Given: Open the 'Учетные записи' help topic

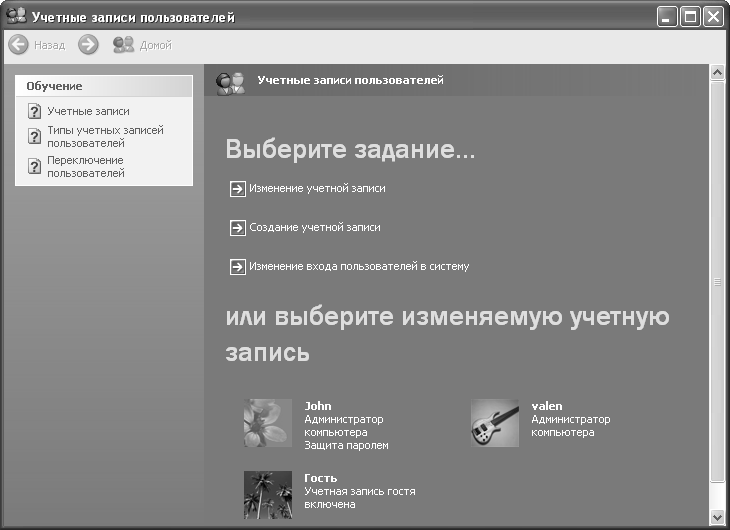Looking at the screenshot, I should click(88, 111).
